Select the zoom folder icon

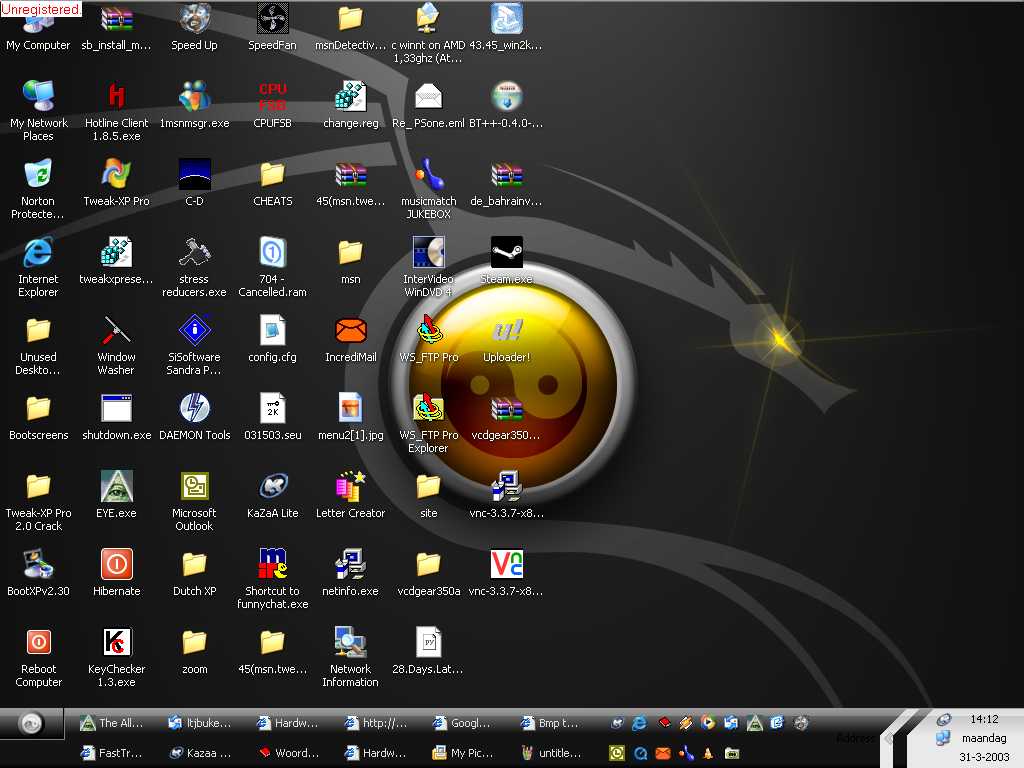click(x=194, y=643)
